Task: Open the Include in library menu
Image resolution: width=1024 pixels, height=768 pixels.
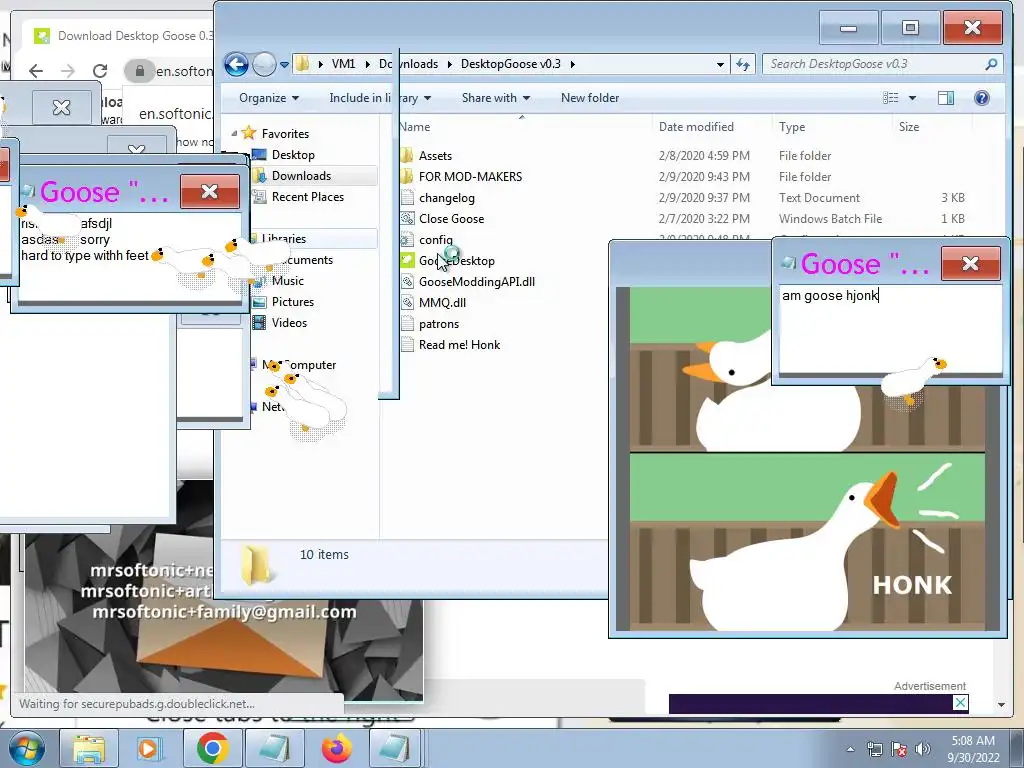Action: coord(379,98)
